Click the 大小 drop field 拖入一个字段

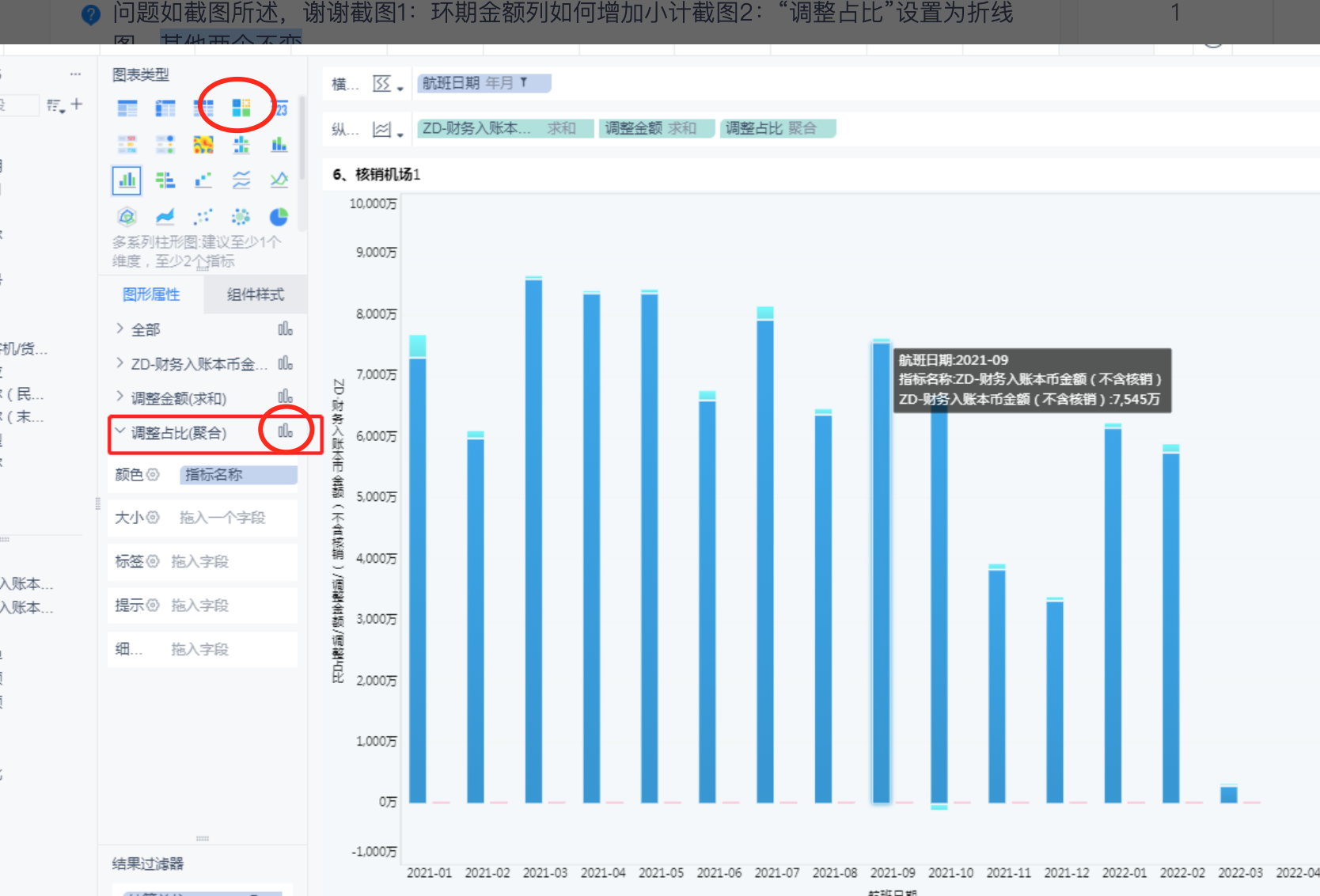(x=222, y=518)
